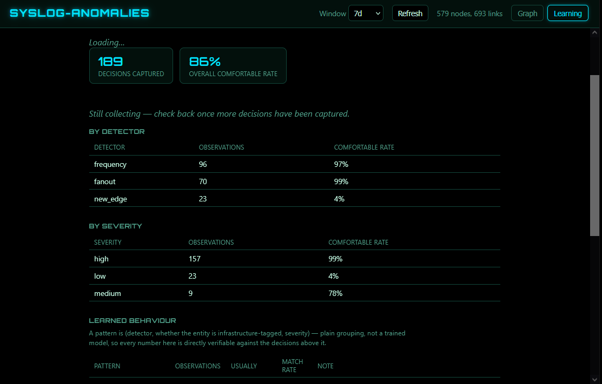Open the Window 7d dropdown
This screenshot has height=384, width=602.
pyautogui.click(x=366, y=13)
